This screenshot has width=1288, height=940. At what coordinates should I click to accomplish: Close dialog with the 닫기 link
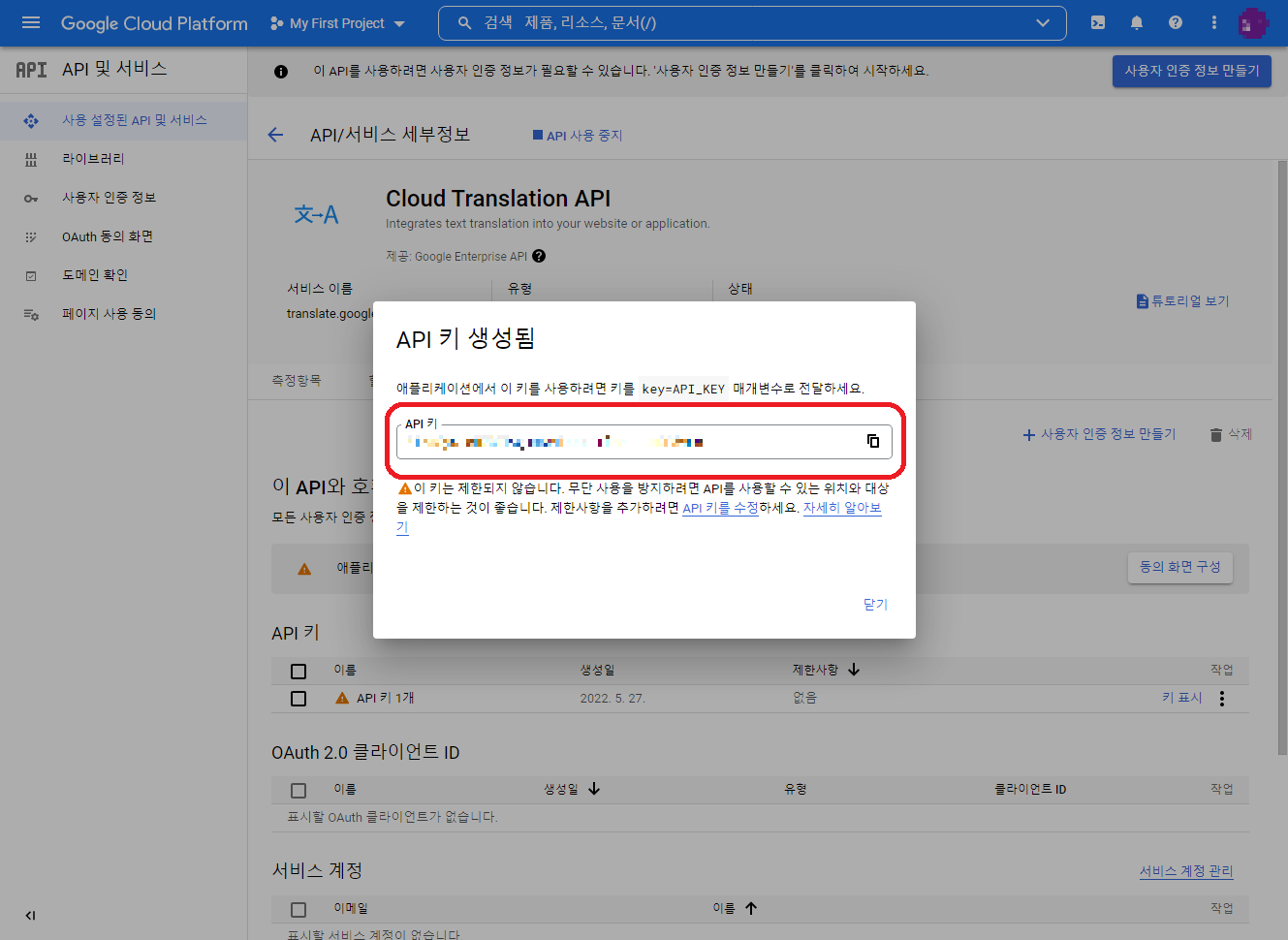pyautogui.click(x=874, y=603)
